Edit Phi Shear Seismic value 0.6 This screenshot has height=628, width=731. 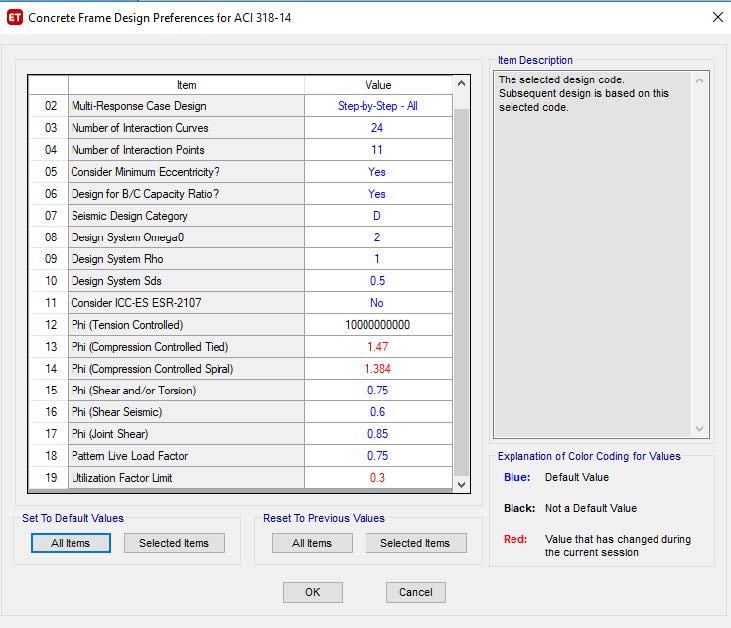378,412
